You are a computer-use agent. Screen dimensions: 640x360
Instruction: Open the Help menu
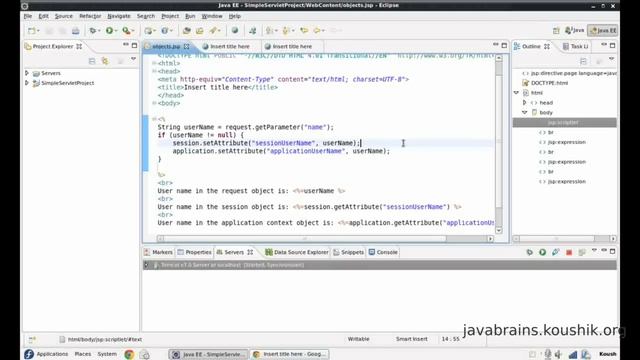click(235, 16)
